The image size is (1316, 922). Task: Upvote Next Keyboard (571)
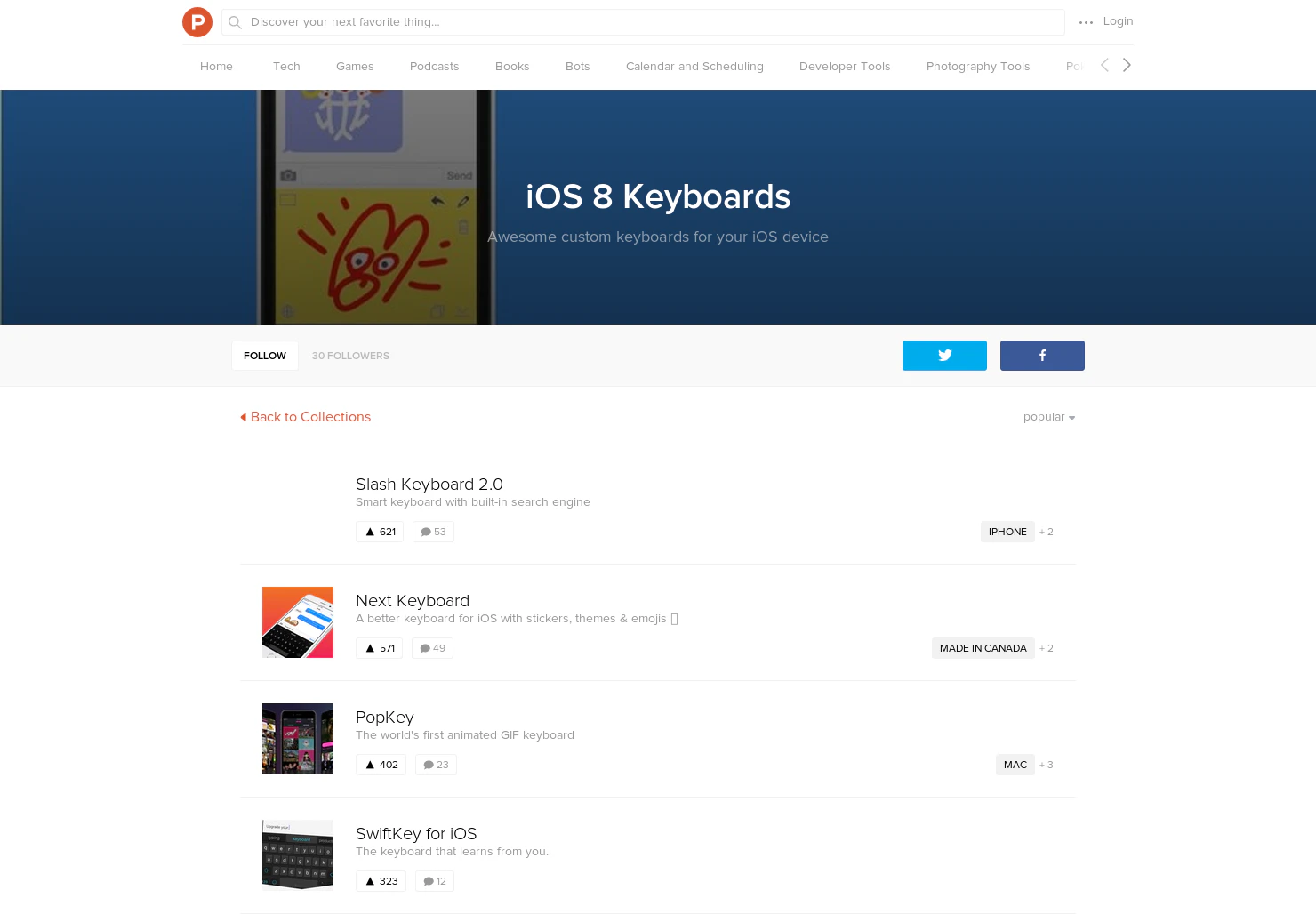click(x=380, y=648)
